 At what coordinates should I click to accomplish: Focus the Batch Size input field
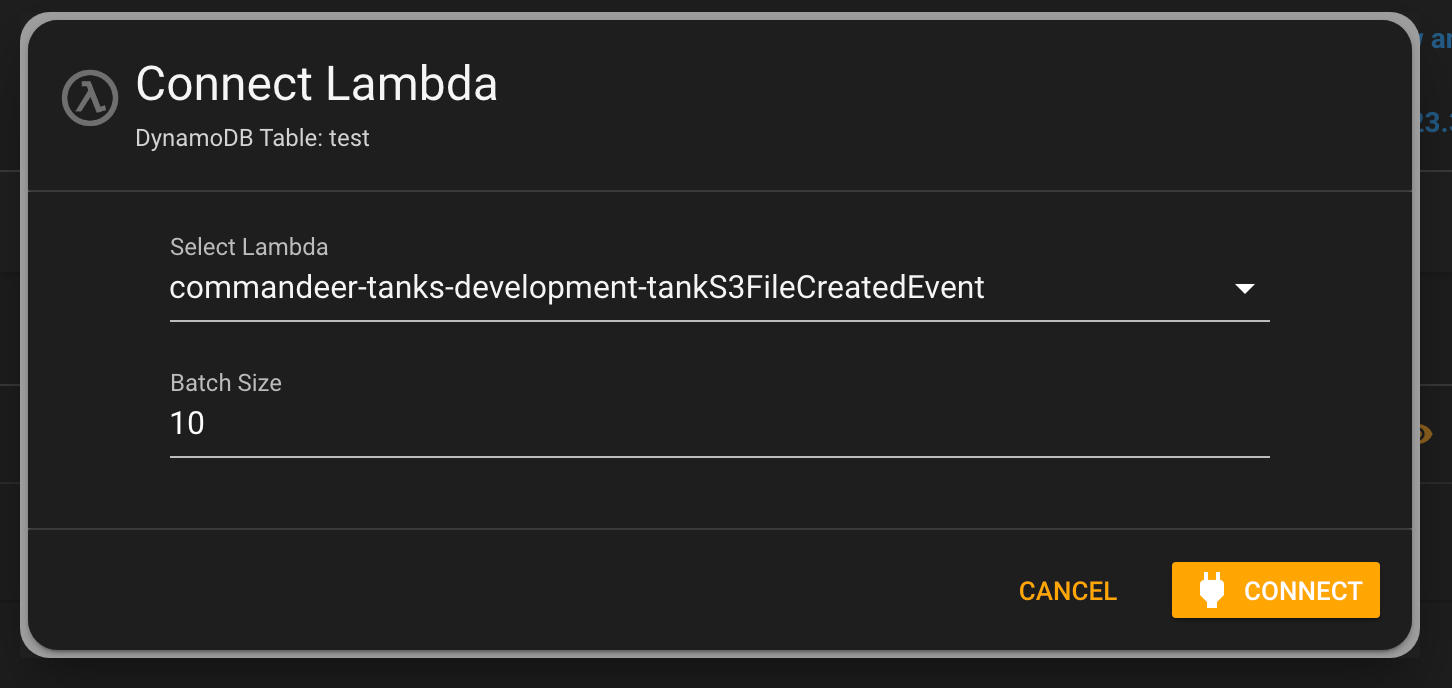coord(720,424)
